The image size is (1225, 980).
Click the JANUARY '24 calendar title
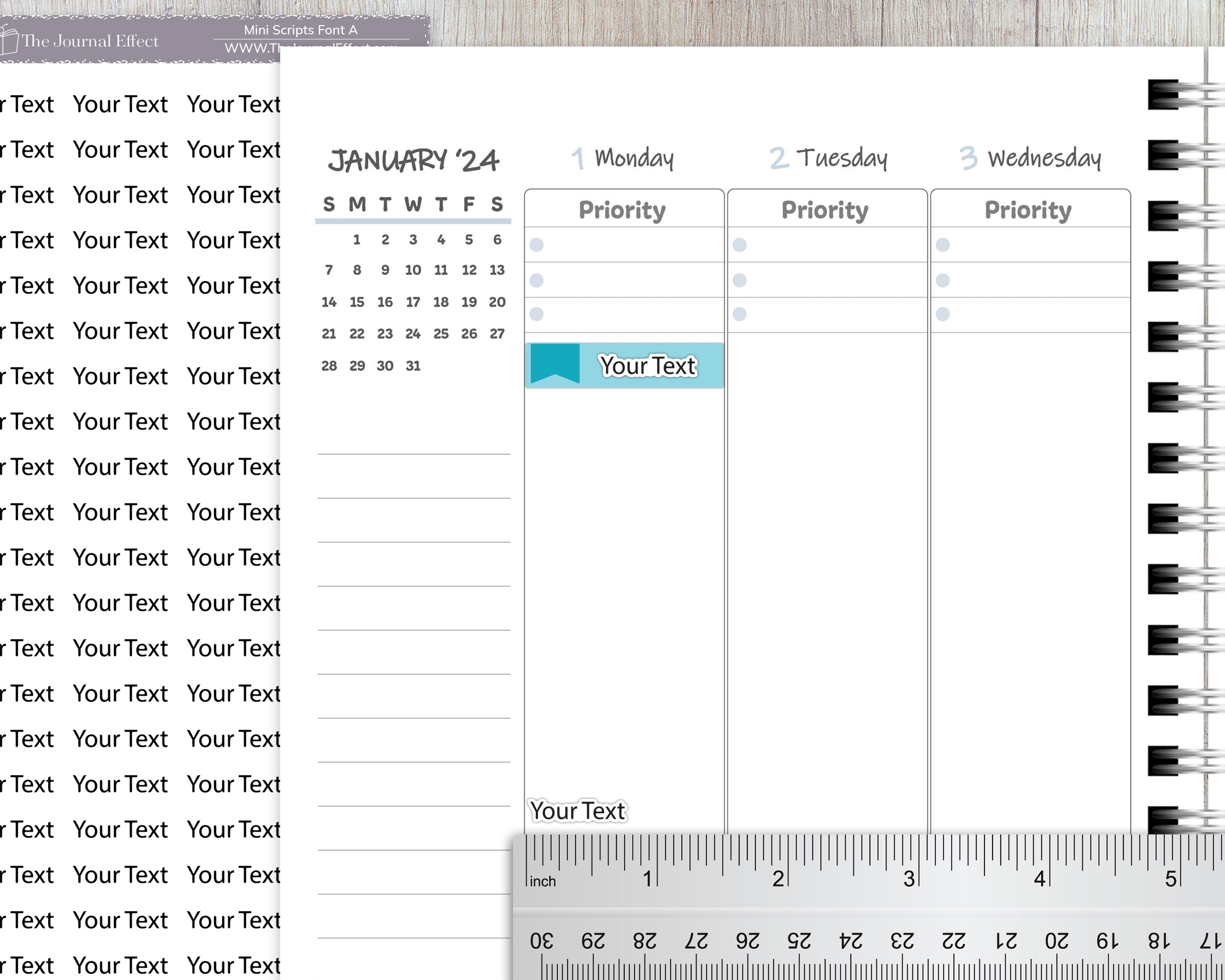click(x=414, y=161)
